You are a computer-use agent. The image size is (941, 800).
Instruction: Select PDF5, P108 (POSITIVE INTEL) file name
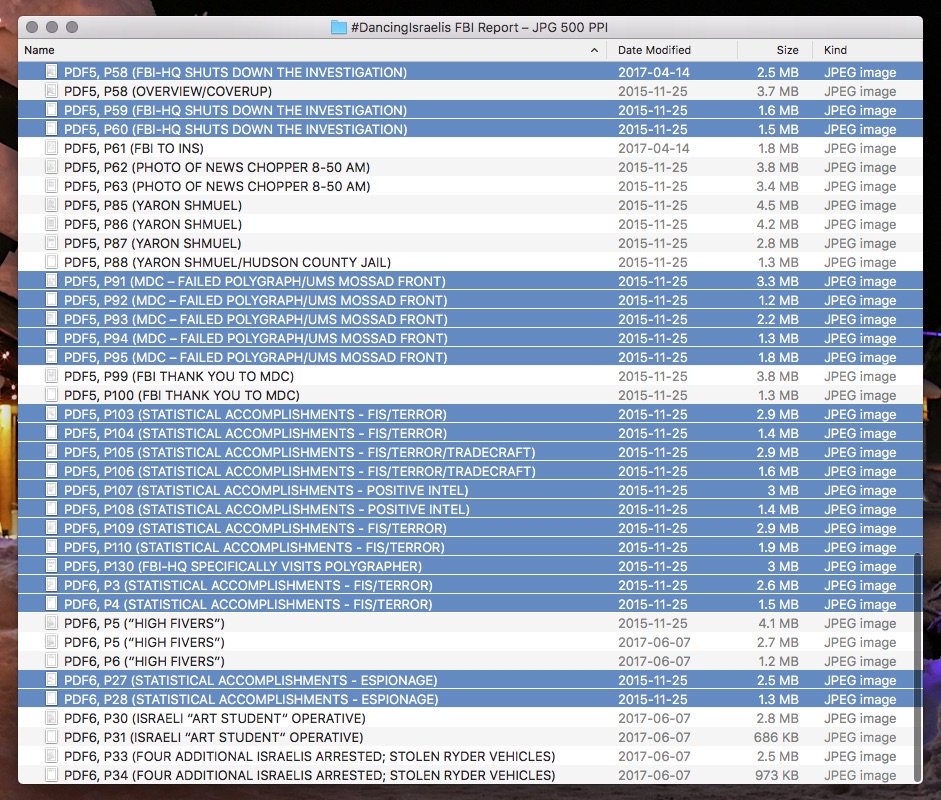point(266,510)
